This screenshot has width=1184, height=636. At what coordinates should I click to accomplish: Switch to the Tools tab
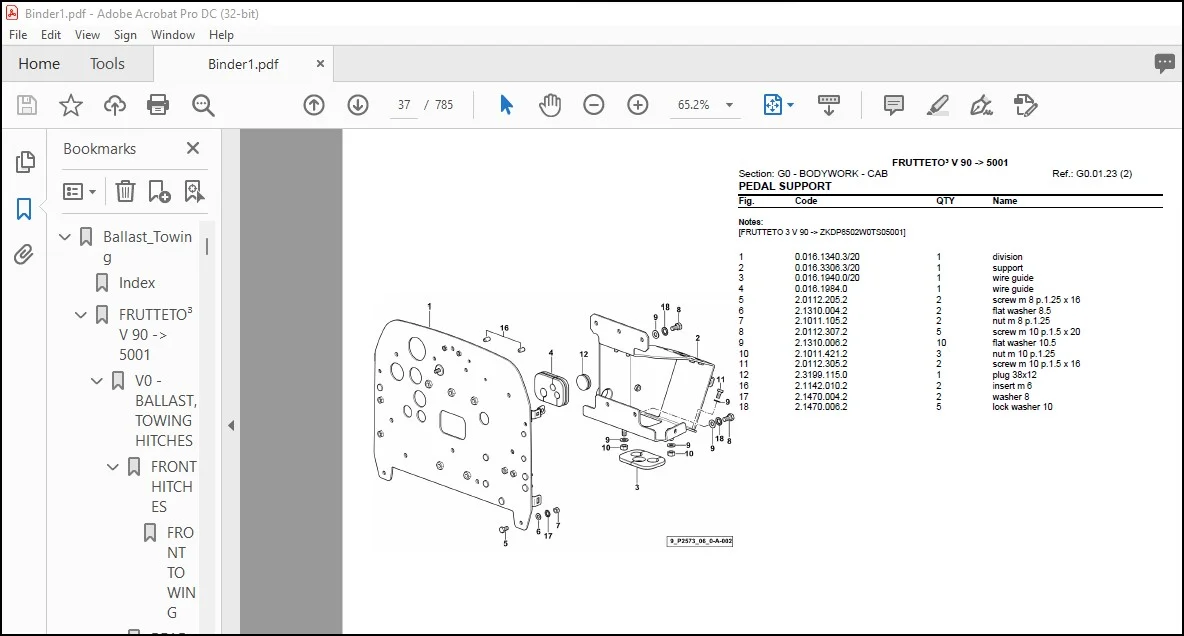pos(107,63)
